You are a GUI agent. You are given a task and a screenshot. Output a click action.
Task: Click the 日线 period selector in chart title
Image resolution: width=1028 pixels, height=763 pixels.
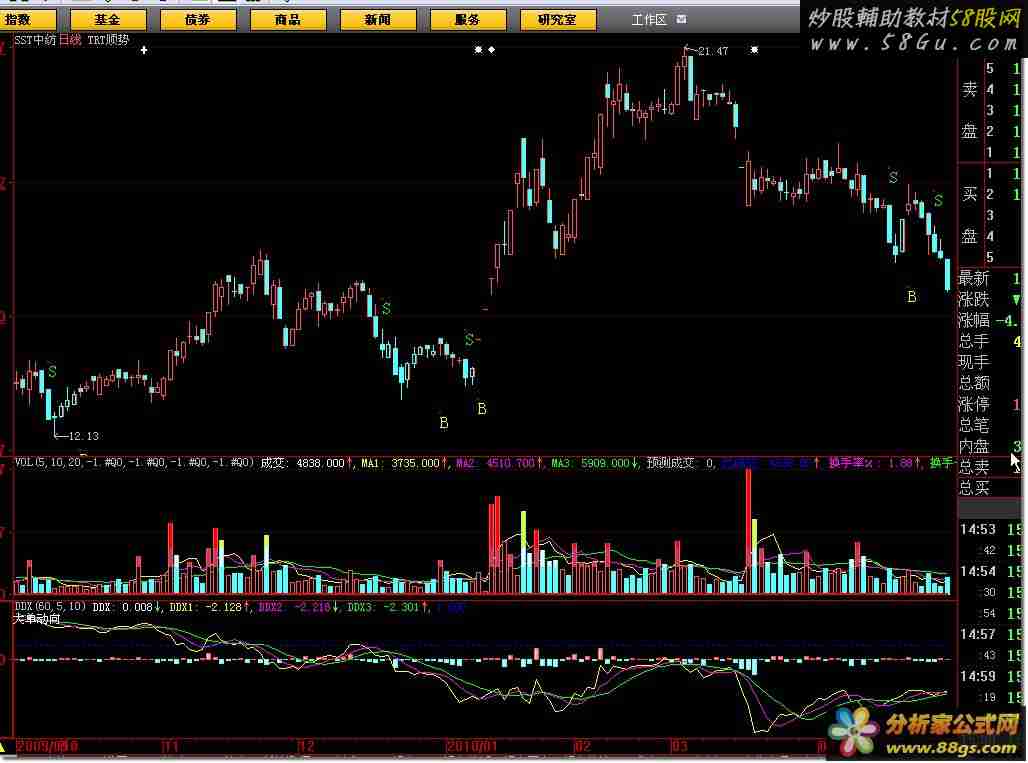[x=70, y=39]
